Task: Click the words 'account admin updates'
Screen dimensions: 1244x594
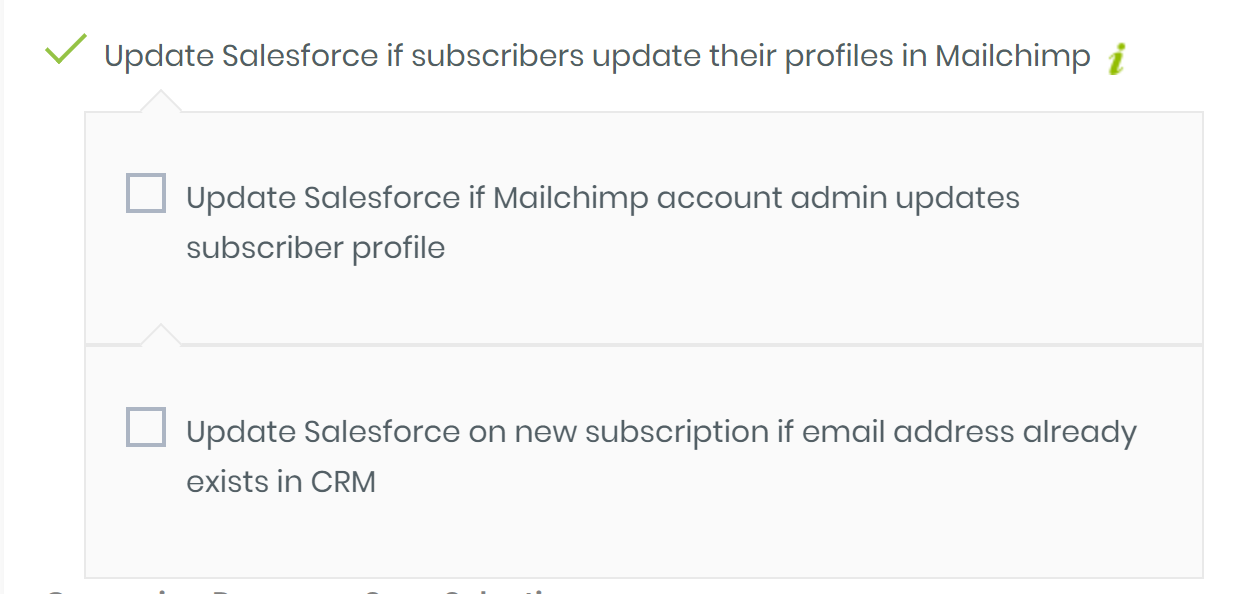Action: point(838,198)
